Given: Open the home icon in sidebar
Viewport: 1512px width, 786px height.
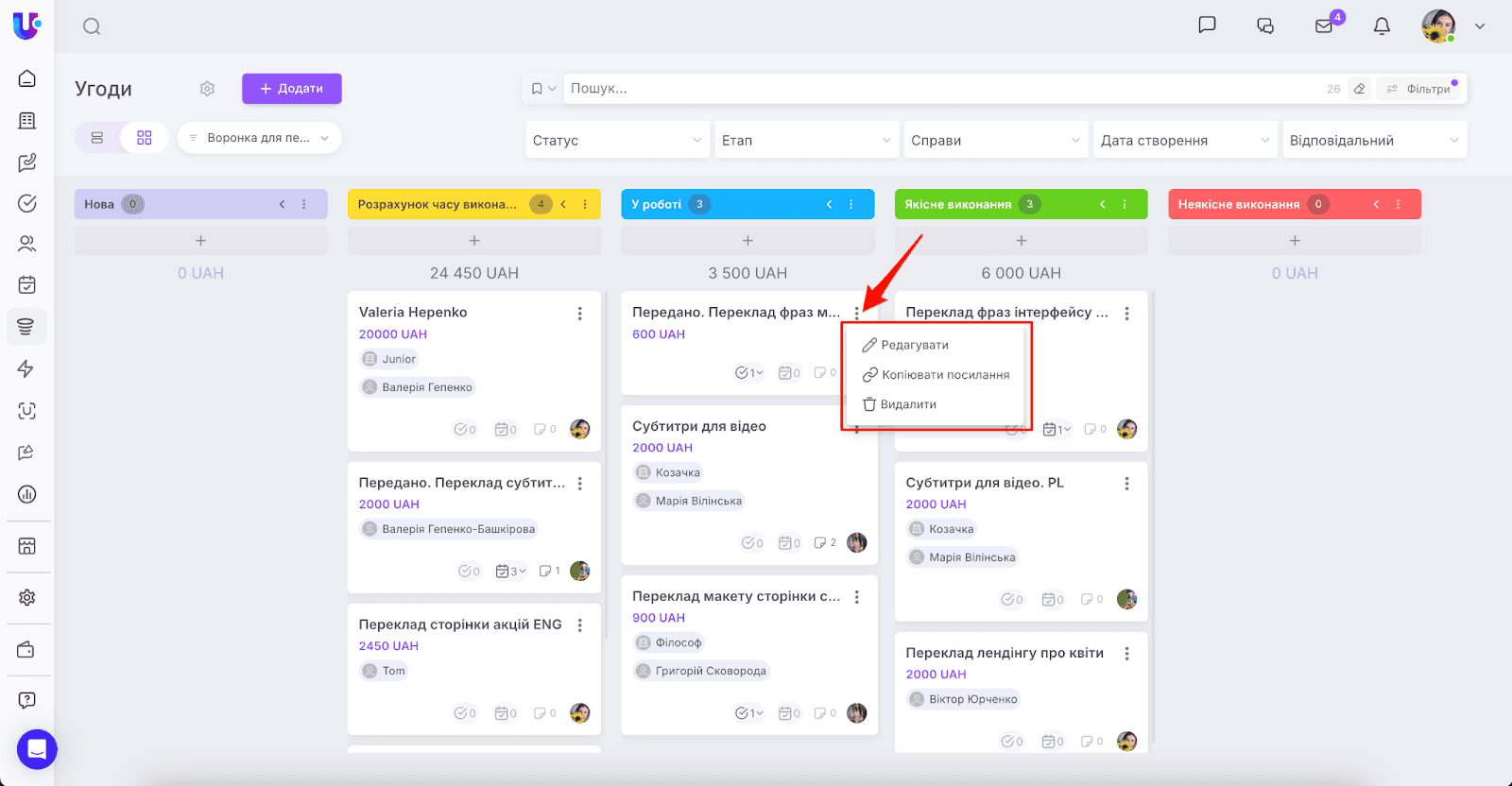Looking at the screenshot, I should pyautogui.click(x=27, y=78).
